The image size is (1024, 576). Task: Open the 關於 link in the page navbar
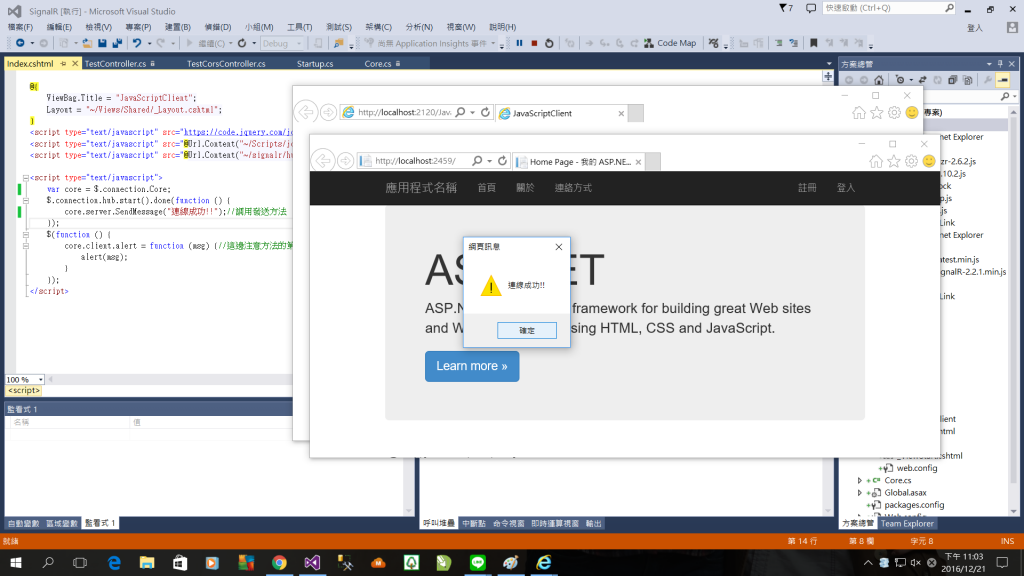tap(525, 188)
